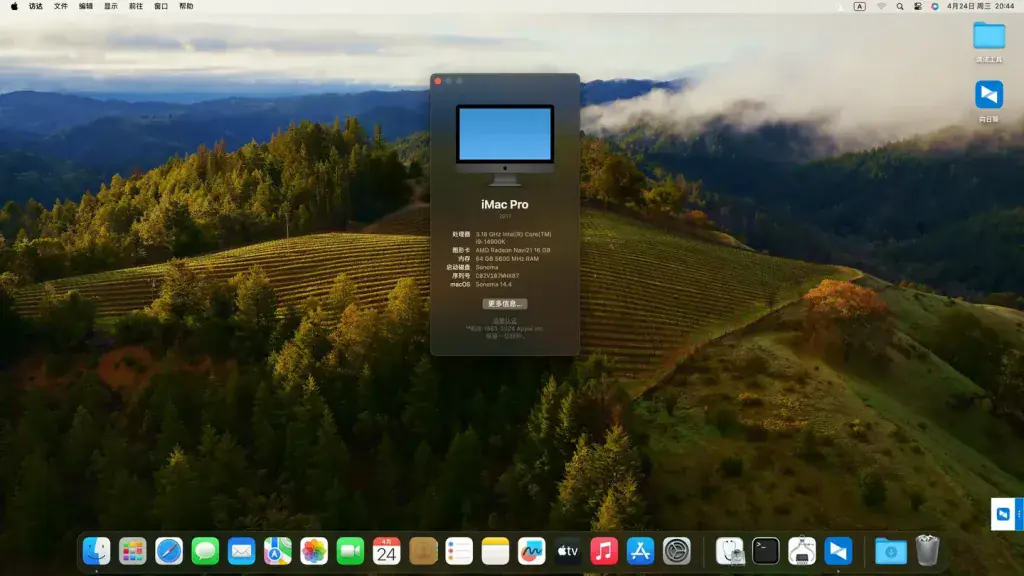The image size is (1024, 576).
Task: Launch Safari from the Dock
Action: [x=169, y=551]
